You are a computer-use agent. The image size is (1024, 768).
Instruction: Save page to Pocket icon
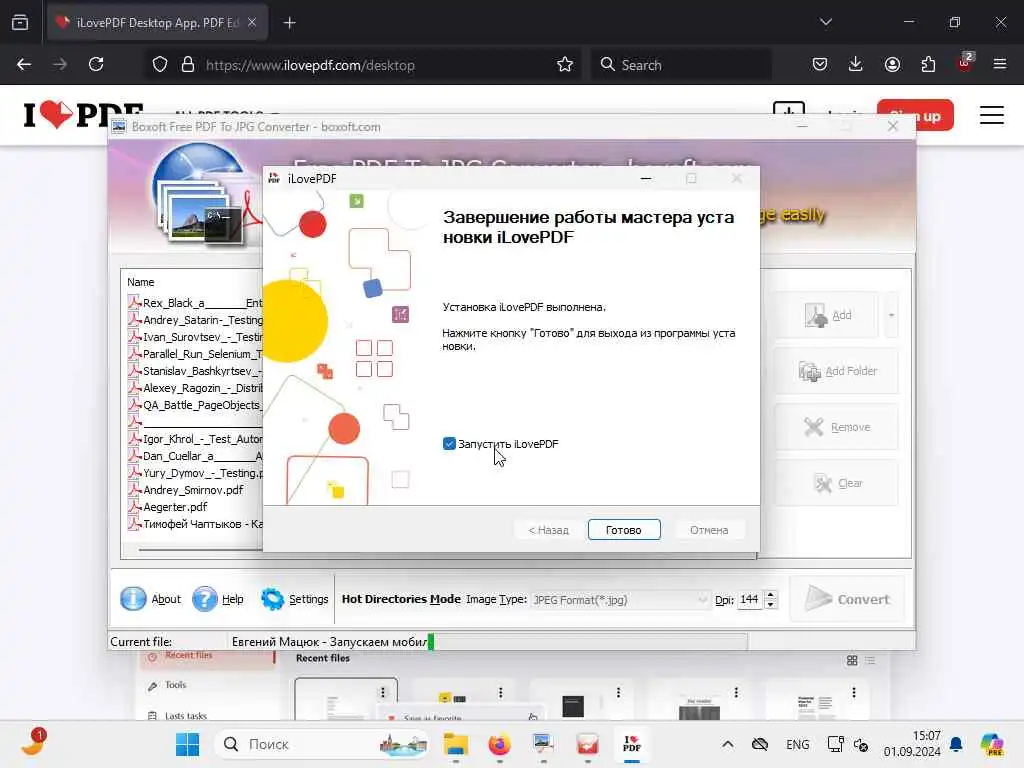(x=820, y=65)
